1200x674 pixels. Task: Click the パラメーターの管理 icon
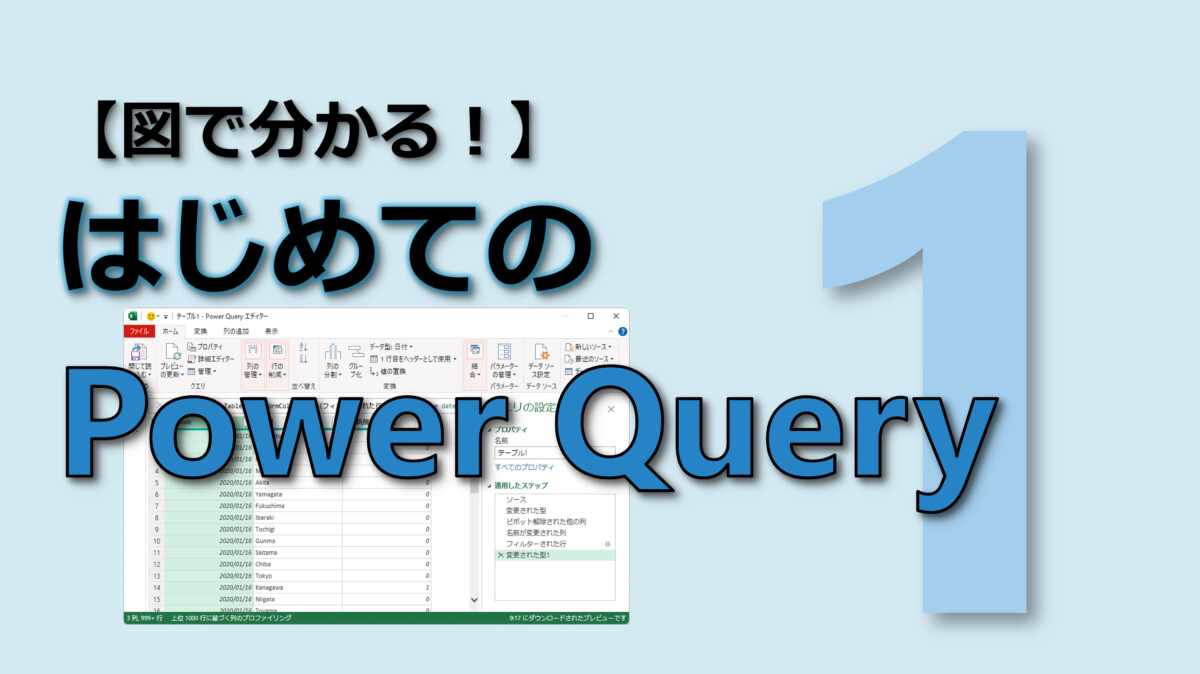[504, 352]
